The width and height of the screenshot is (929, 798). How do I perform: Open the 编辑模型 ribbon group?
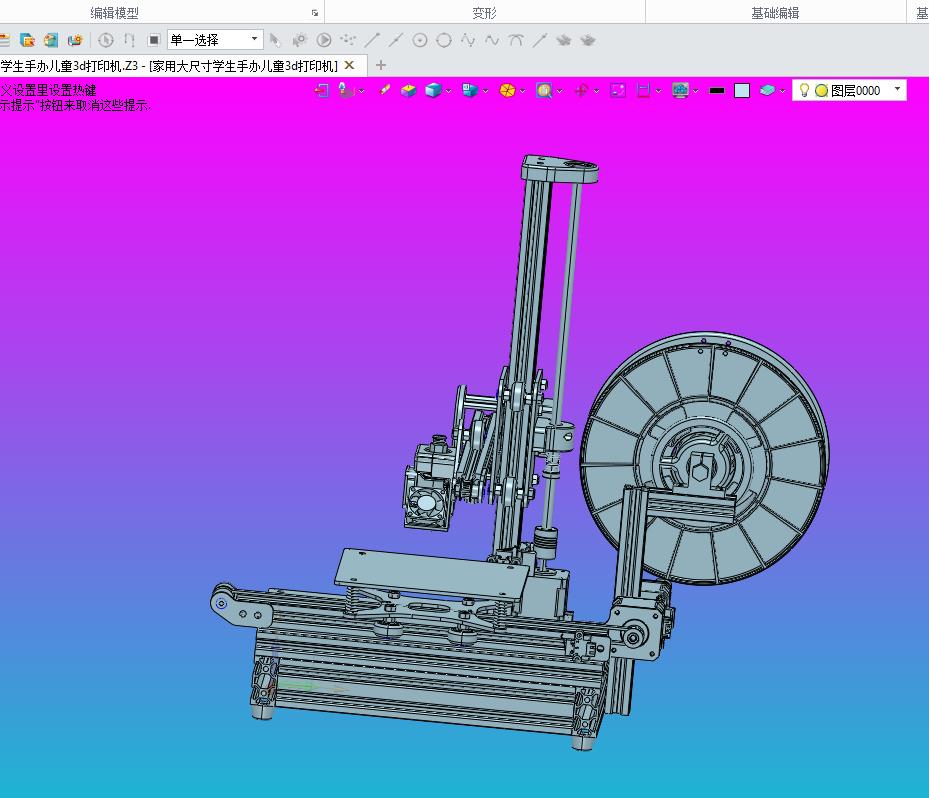point(114,12)
